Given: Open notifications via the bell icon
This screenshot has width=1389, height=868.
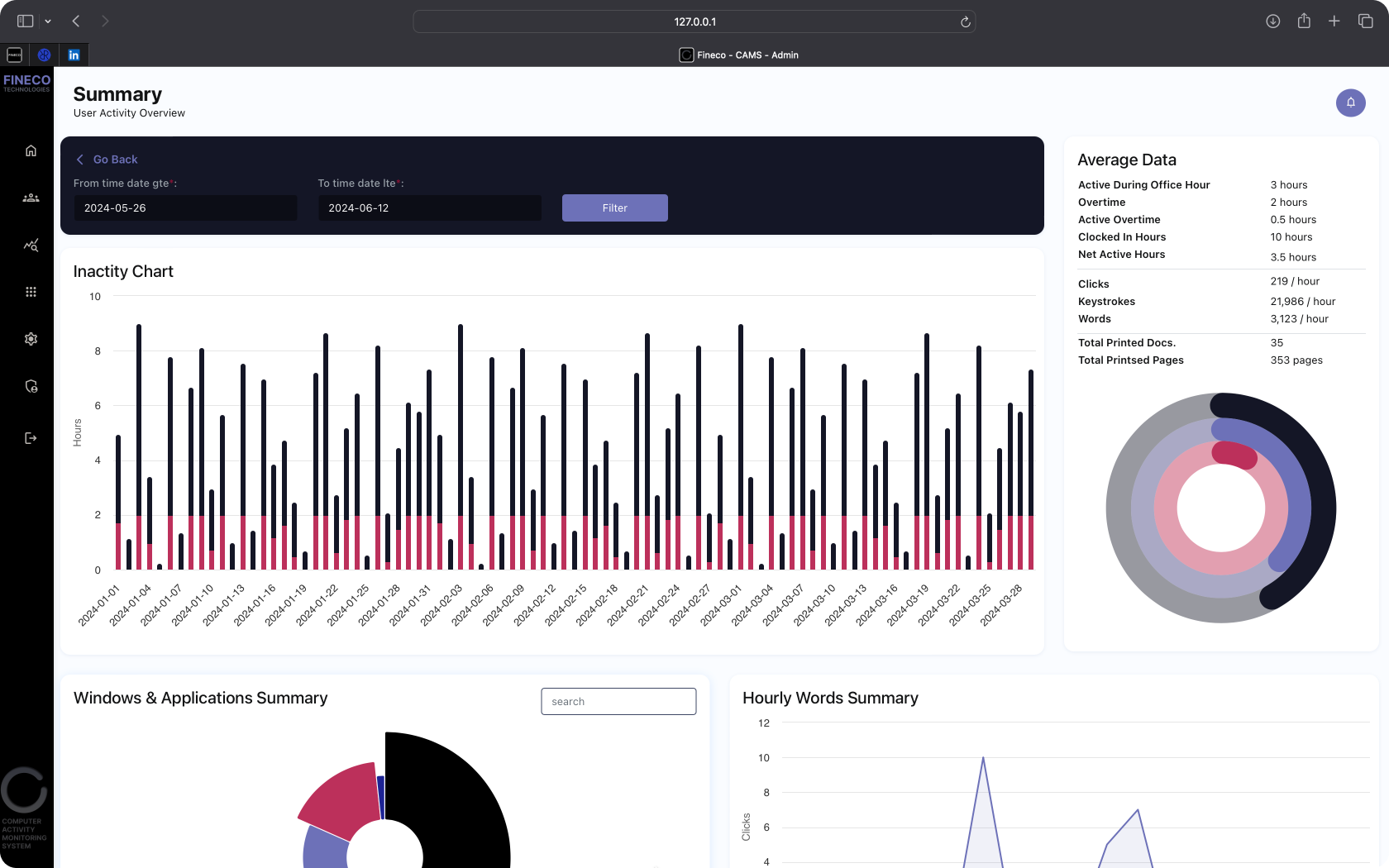Looking at the screenshot, I should tap(1351, 103).
